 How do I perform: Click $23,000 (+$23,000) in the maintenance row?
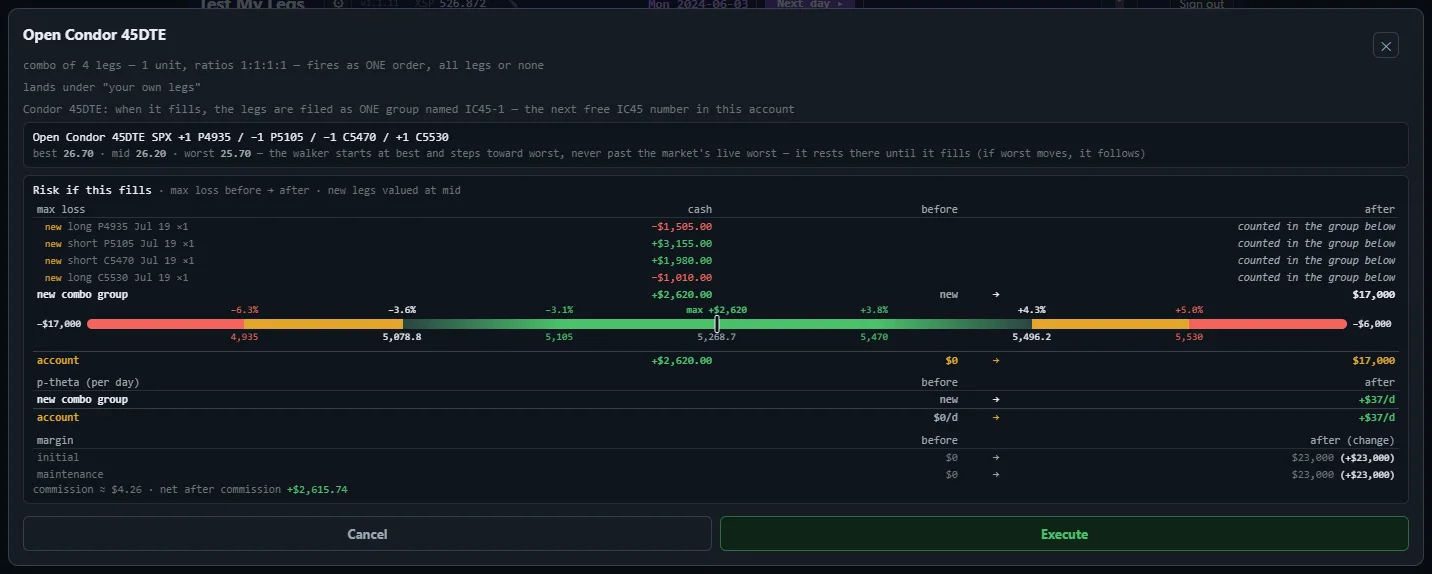(1343, 474)
